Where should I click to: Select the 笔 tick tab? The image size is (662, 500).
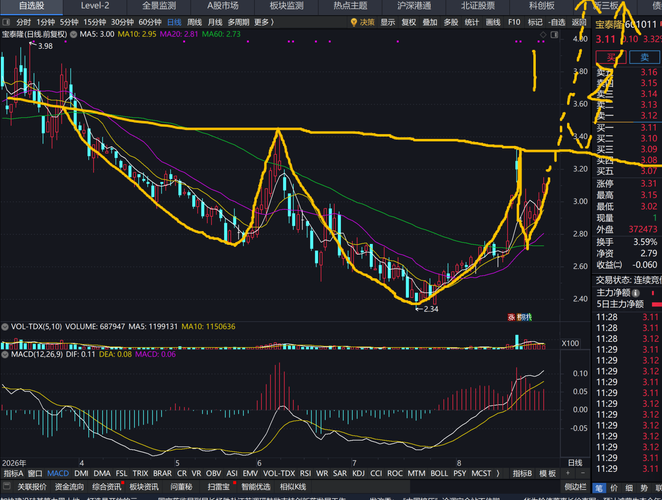(x=599, y=488)
